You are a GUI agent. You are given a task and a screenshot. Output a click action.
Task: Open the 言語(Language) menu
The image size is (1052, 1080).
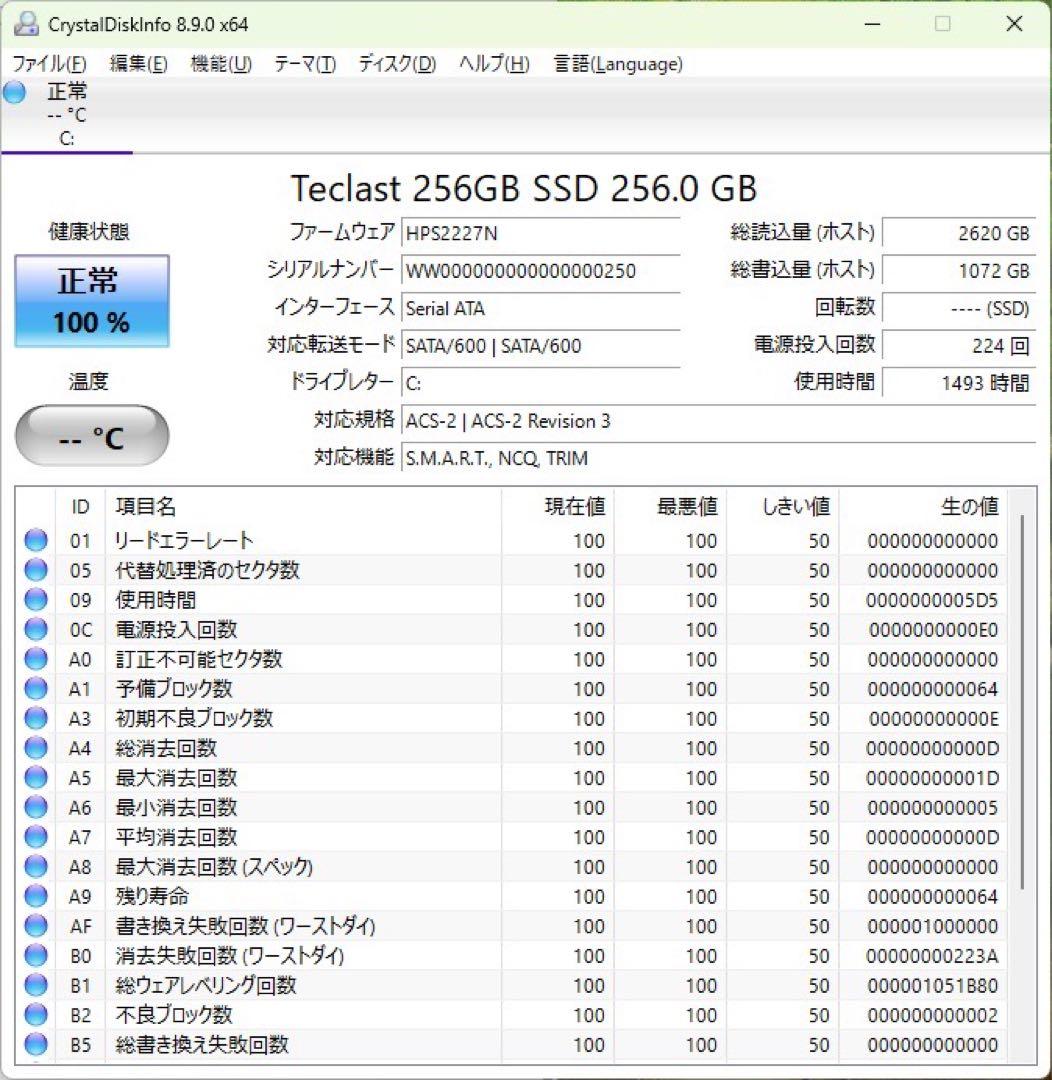coord(618,63)
